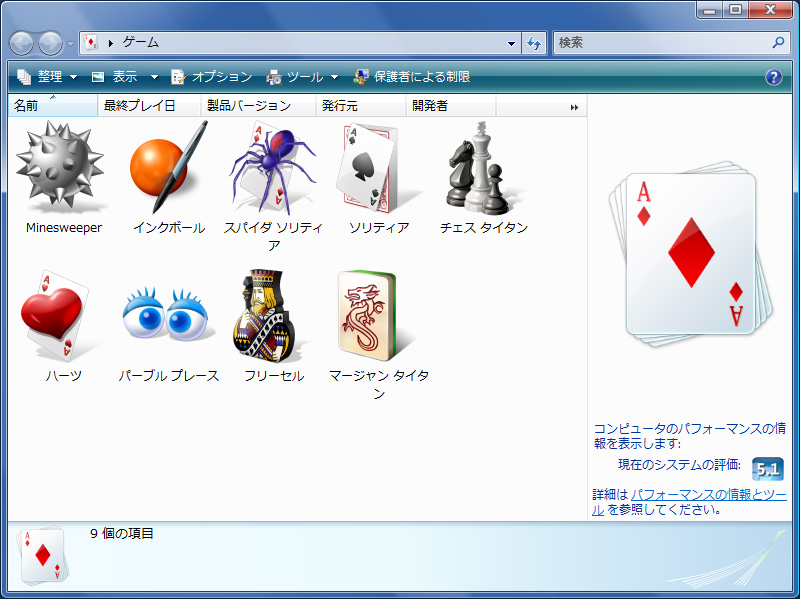The image size is (800, 600).
Task: Select the フリーセル king card icon
Action: [265, 315]
